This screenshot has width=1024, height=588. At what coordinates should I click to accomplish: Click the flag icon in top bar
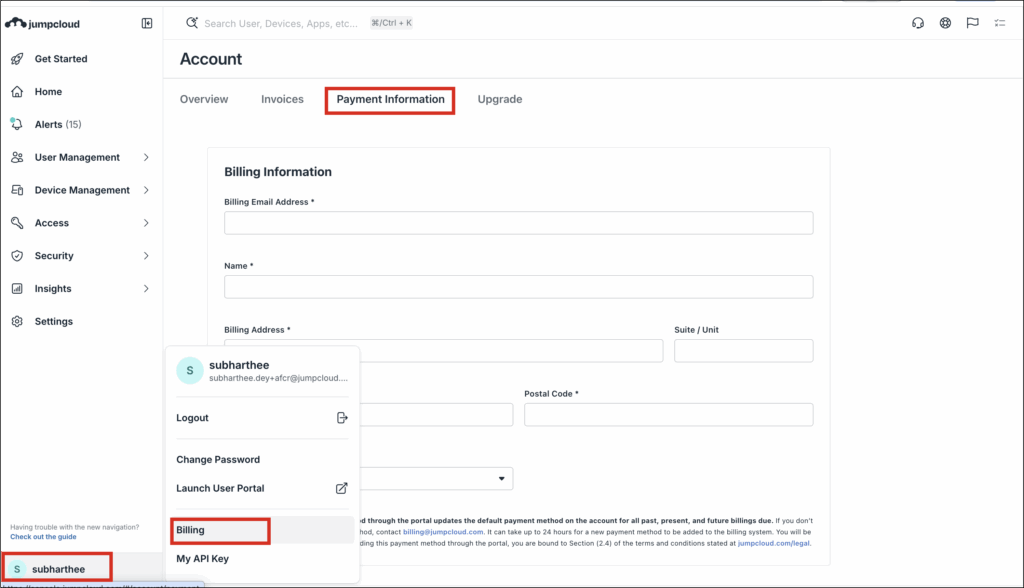click(972, 24)
